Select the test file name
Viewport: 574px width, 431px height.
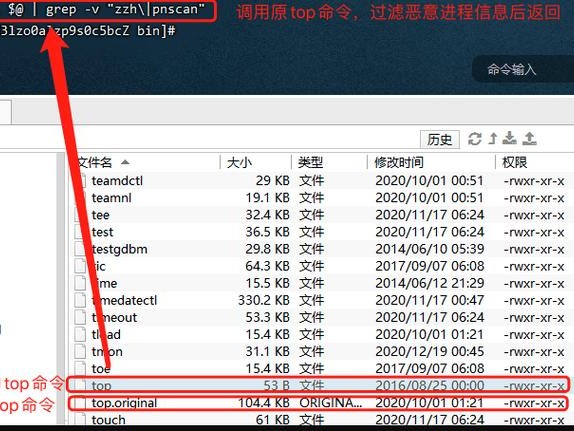point(102,232)
